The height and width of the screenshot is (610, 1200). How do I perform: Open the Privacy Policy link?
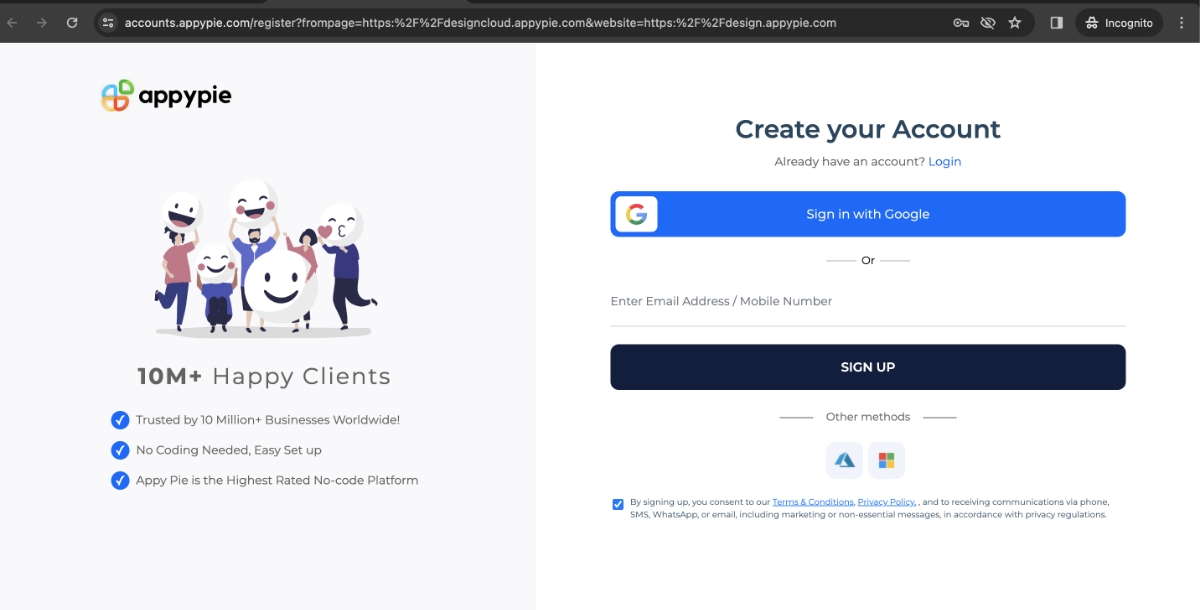[x=887, y=502]
